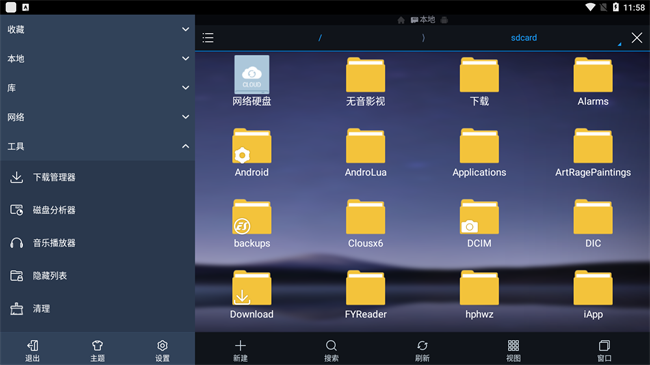Open 主题 theme settings
This screenshot has height=365, width=650.
click(97, 350)
